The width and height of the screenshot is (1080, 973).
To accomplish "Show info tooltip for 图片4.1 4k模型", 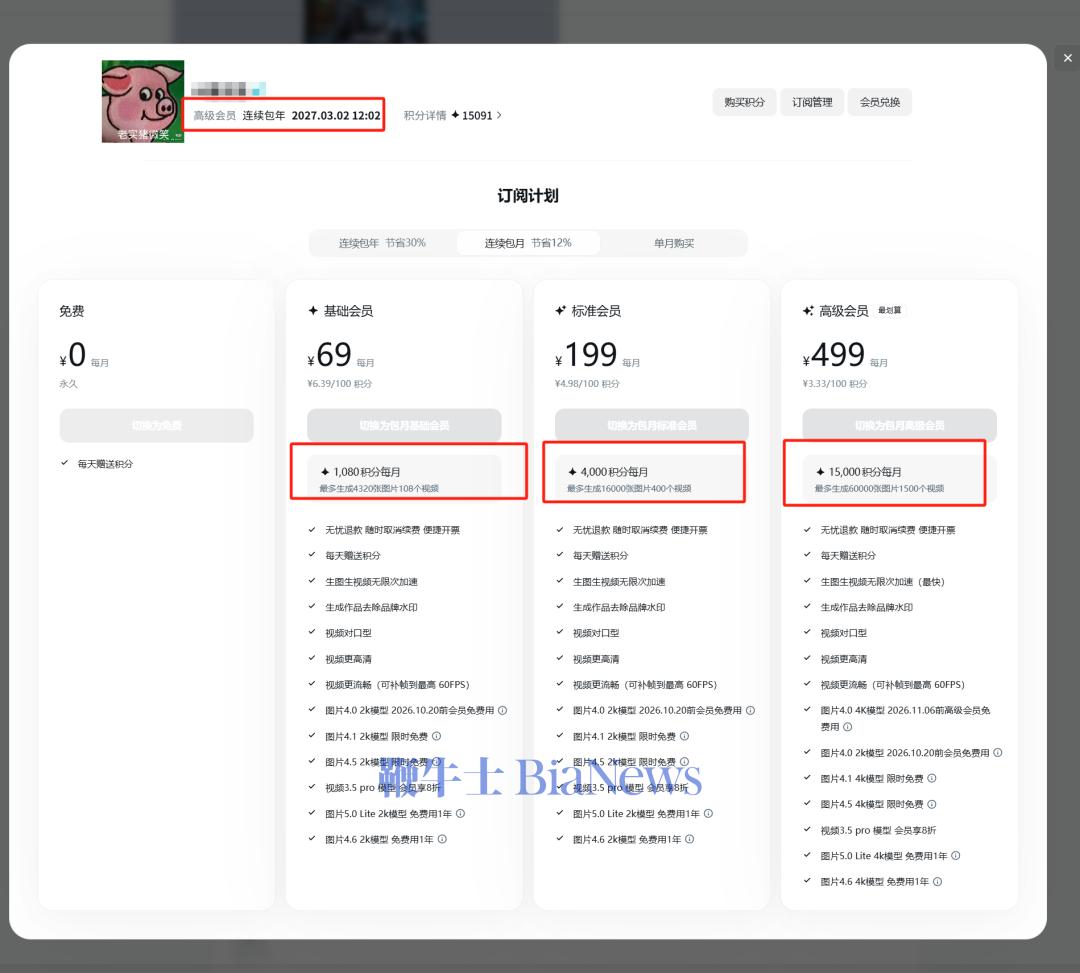I will click(x=932, y=778).
